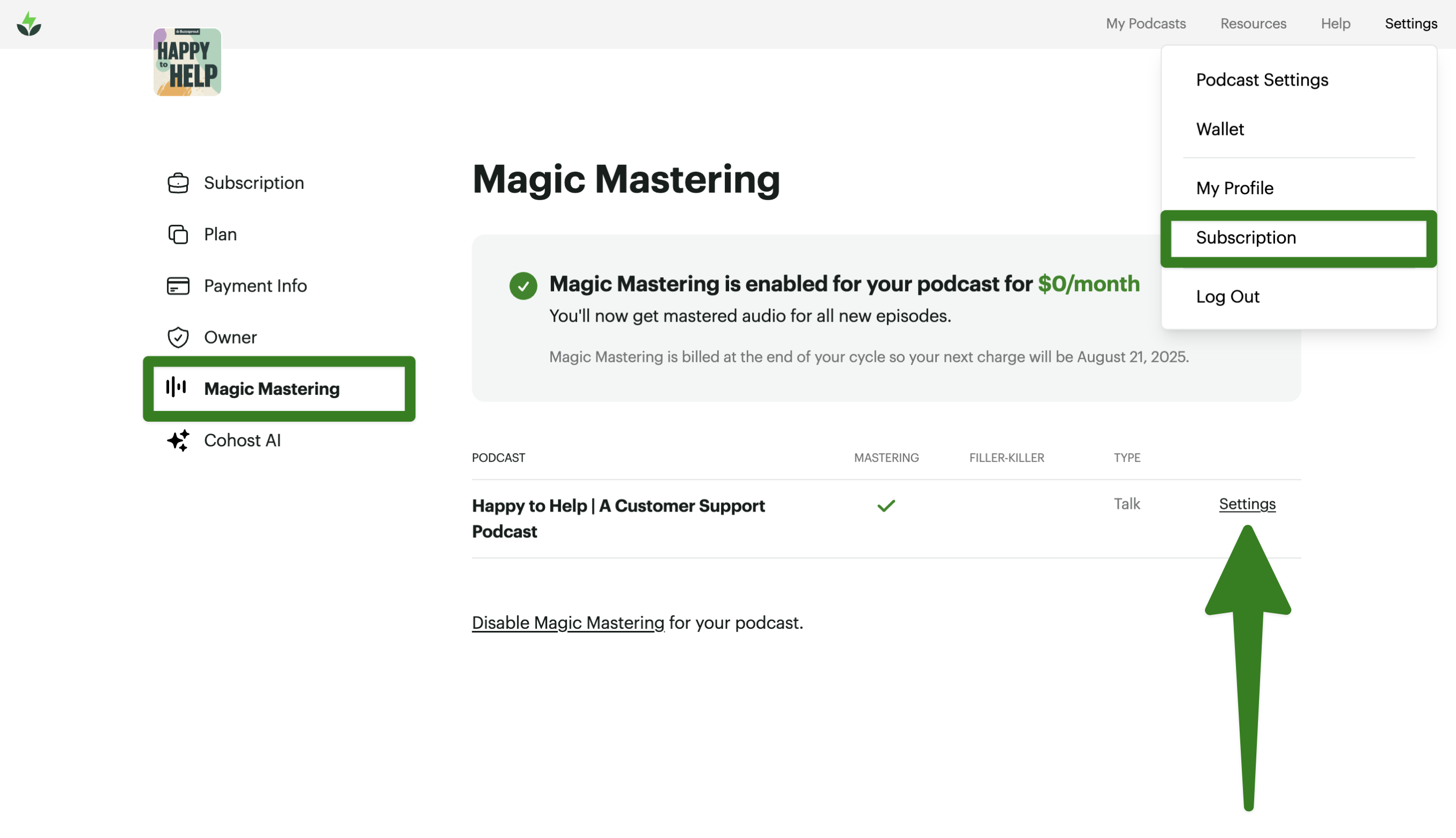Click the Subscription briefcase icon in sidebar
The image size is (1456, 838).
tap(178, 183)
